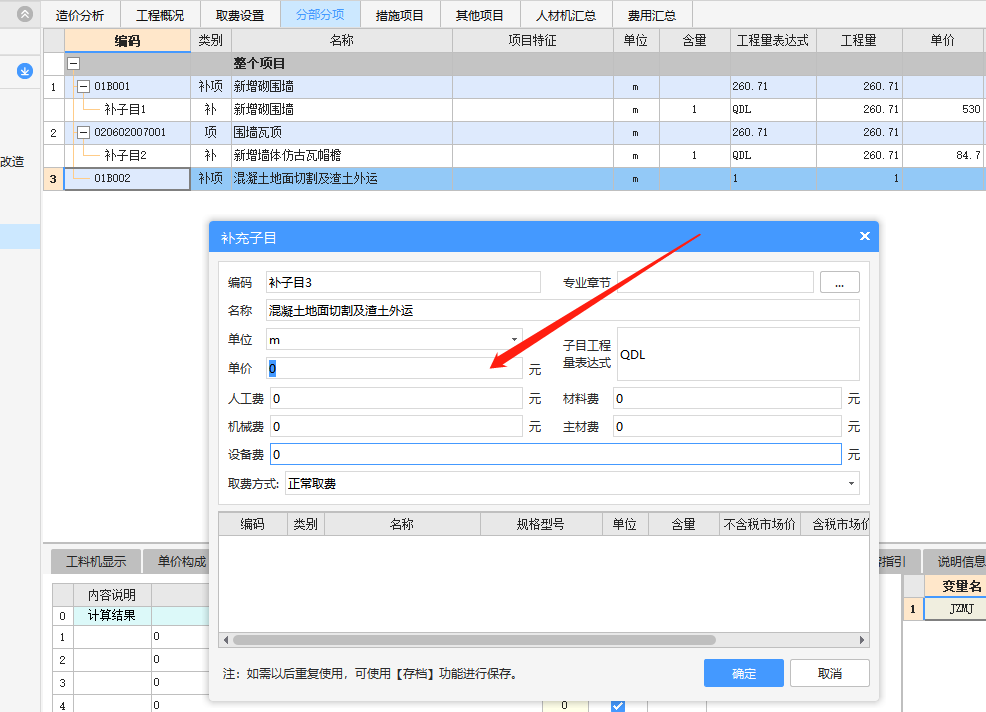Click row number 3 in the main table
Viewport: 986px width, 712px height.
click(x=53, y=179)
